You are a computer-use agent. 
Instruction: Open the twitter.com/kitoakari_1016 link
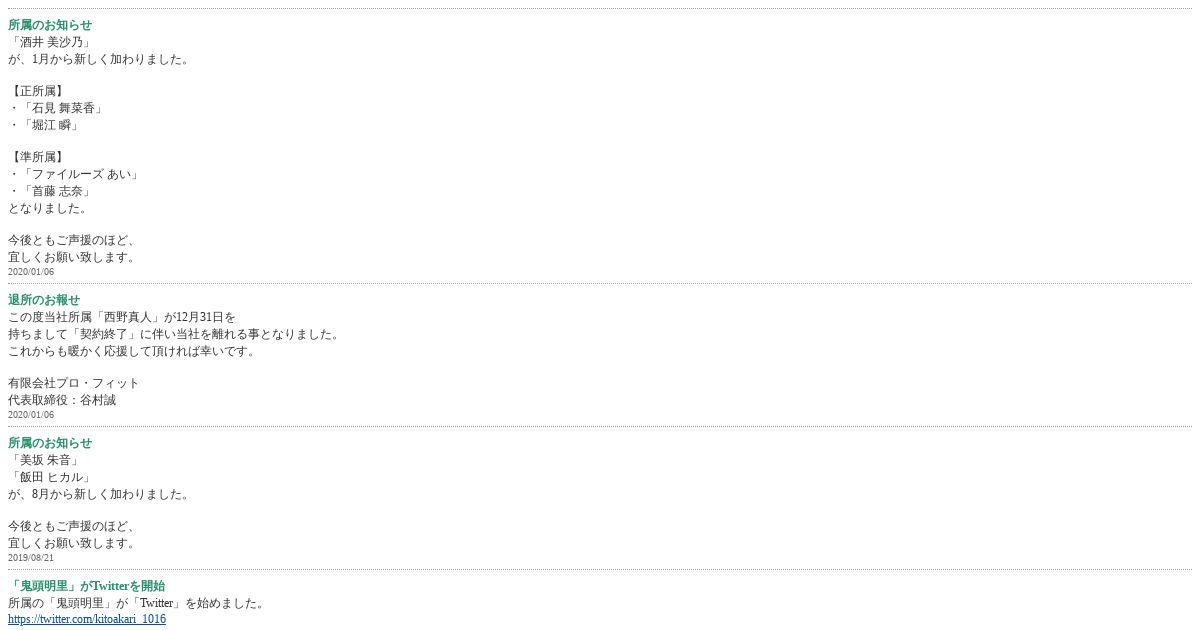point(87,619)
